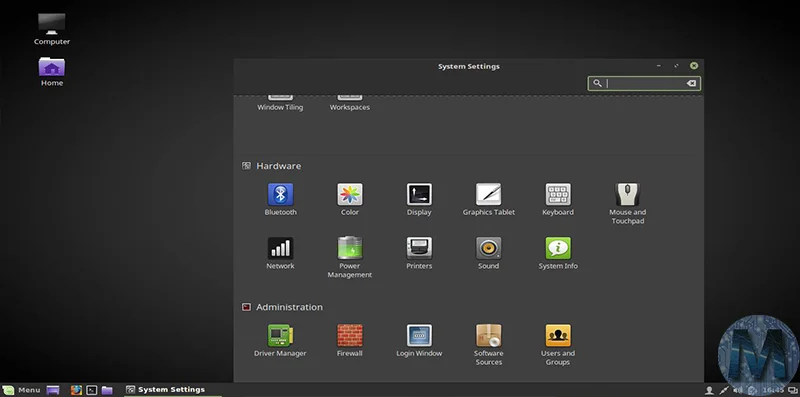The image size is (800, 397).
Task: Click the search field in System Settings
Action: [644, 83]
